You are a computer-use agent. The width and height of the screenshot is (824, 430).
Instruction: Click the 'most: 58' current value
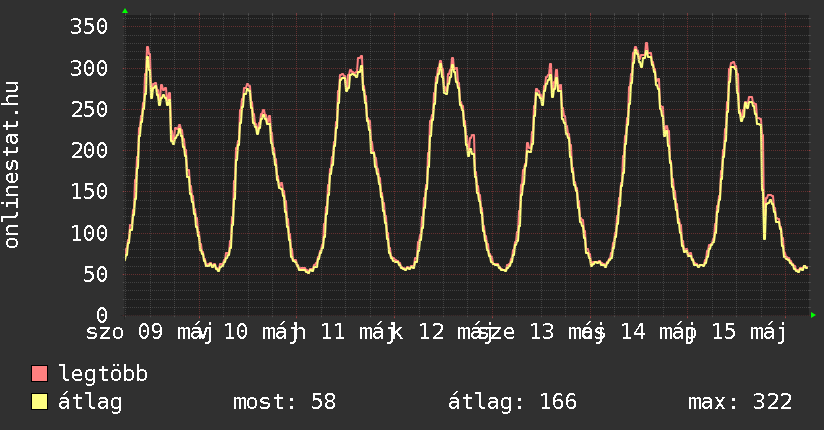[x=284, y=402]
